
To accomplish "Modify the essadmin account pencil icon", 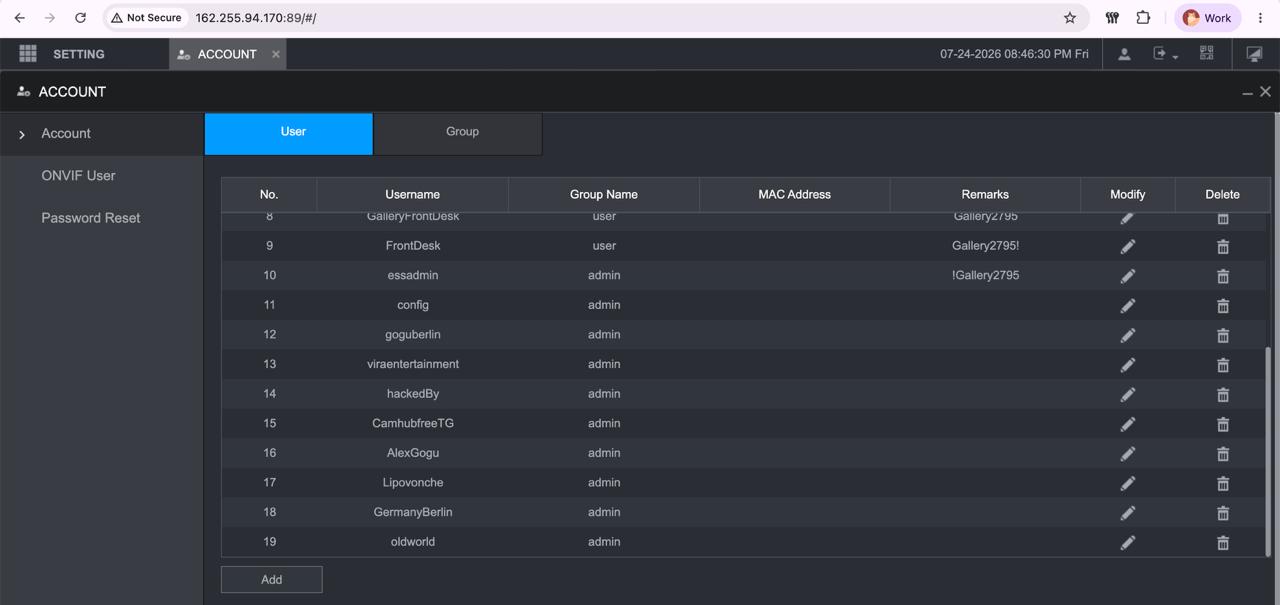I will [x=1128, y=276].
